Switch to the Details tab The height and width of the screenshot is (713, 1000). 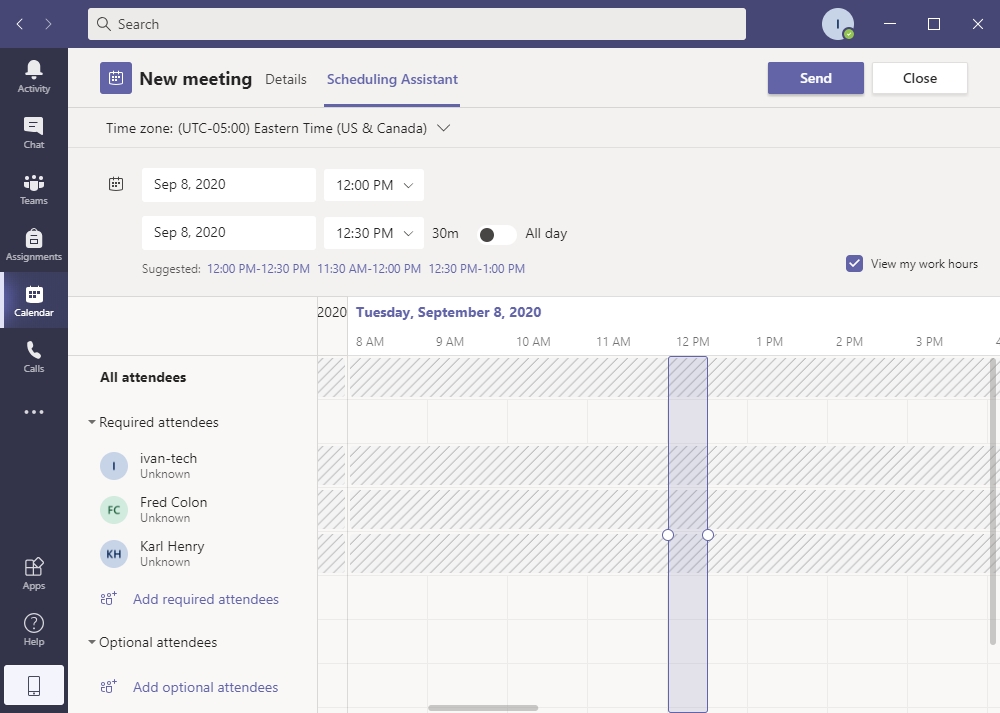(x=286, y=79)
